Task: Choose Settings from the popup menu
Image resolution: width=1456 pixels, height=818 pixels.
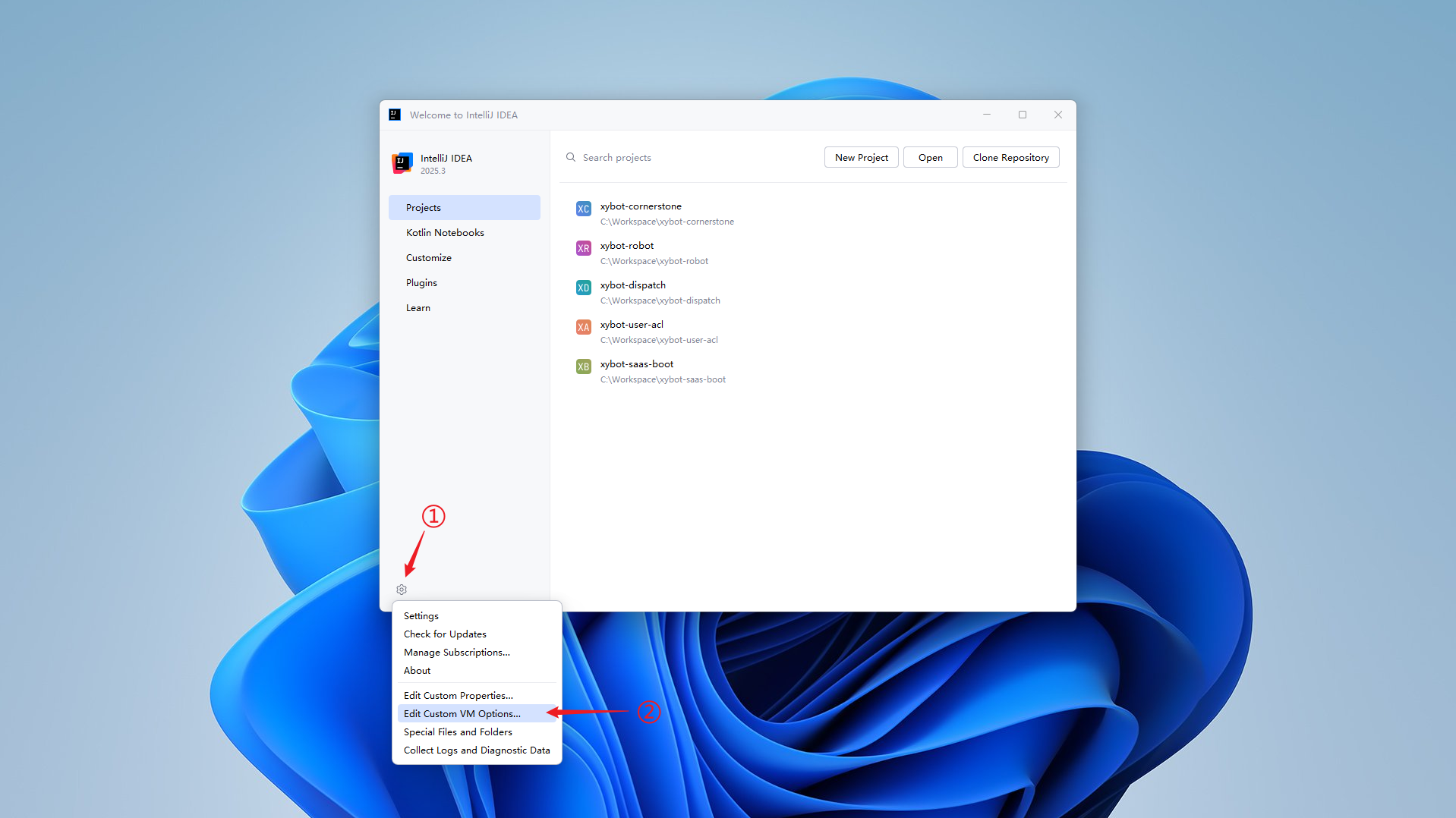Action: point(477,615)
